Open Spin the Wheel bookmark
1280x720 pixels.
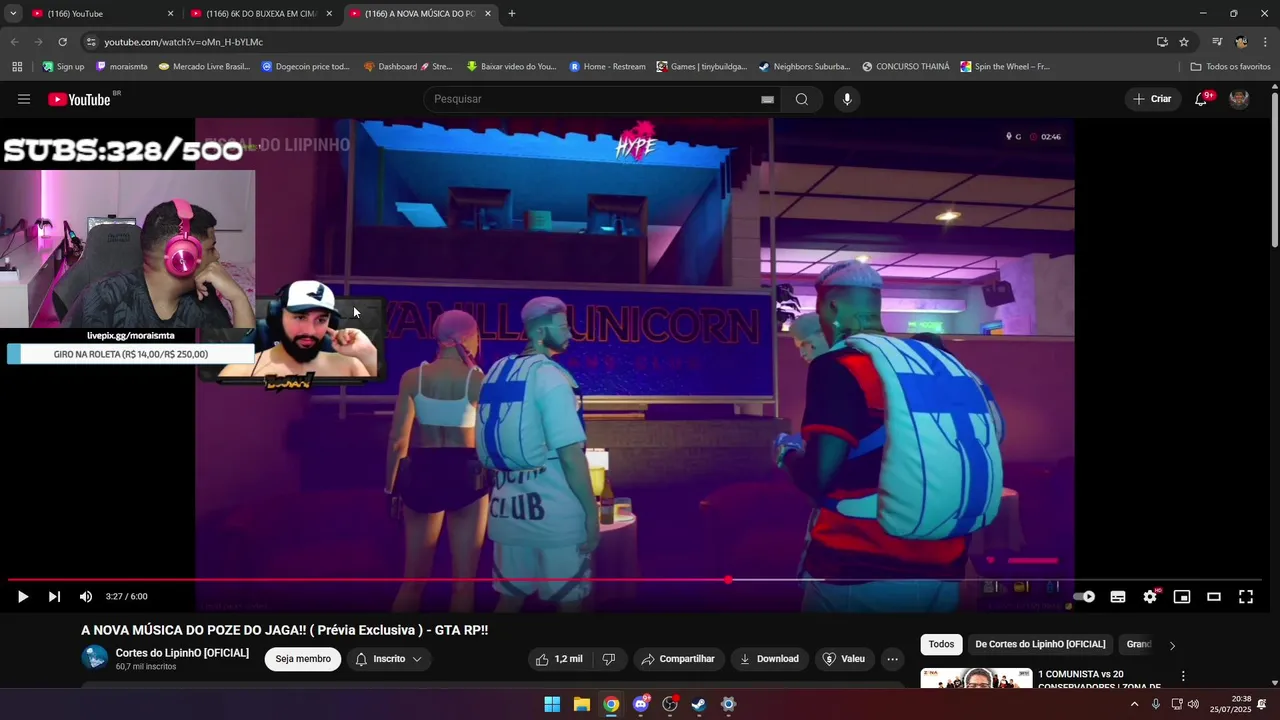(1004, 67)
